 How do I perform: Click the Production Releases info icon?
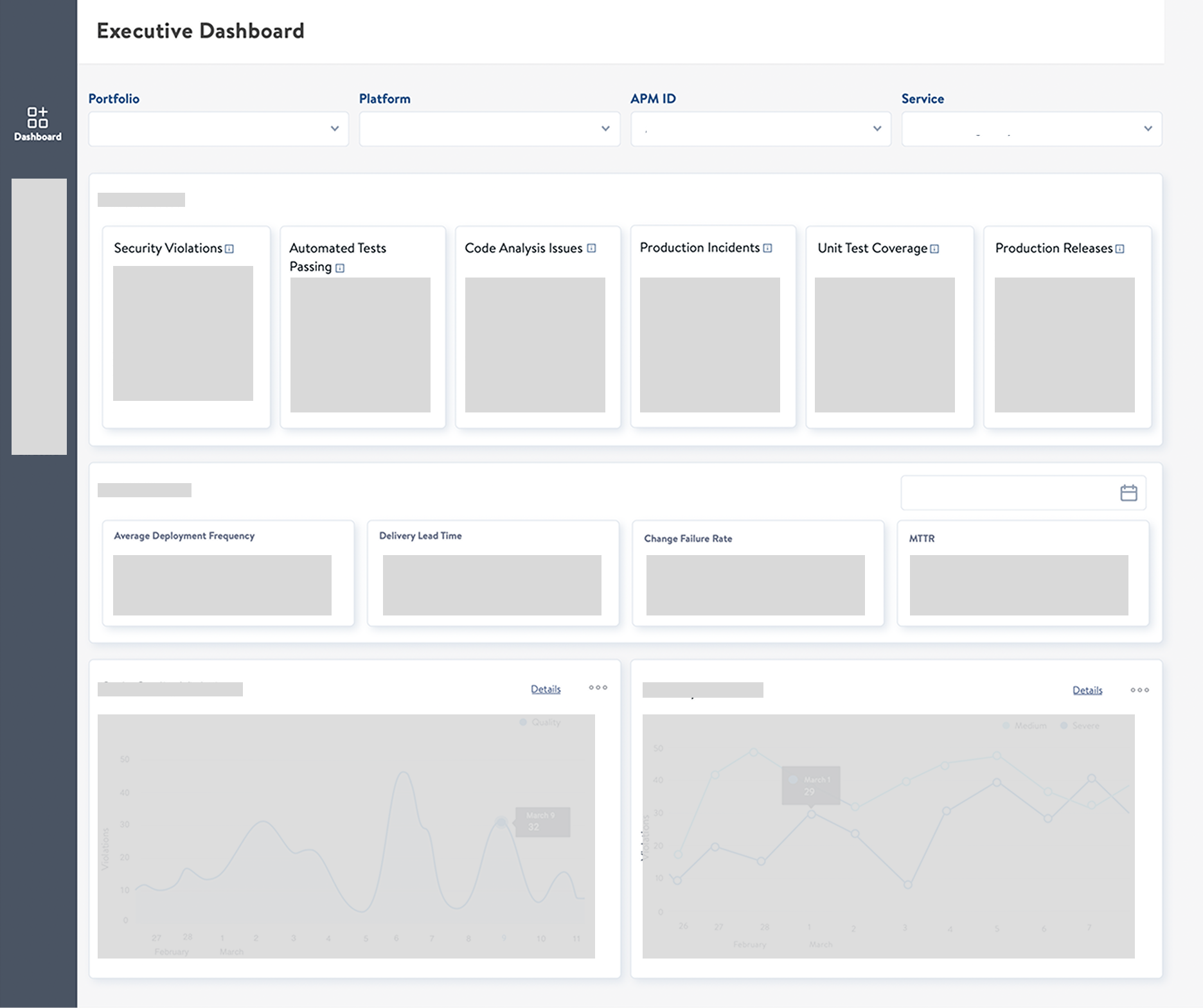pos(1119,249)
